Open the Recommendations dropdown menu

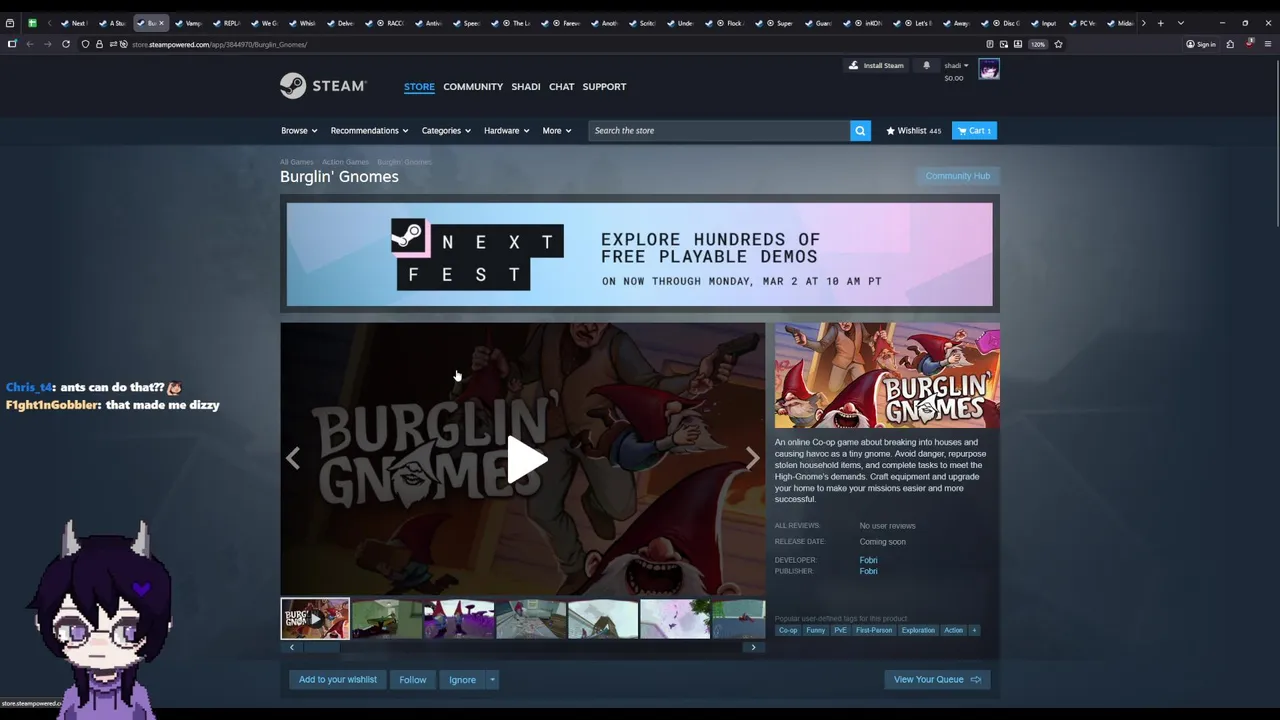pyautogui.click(x=369, y=131)
